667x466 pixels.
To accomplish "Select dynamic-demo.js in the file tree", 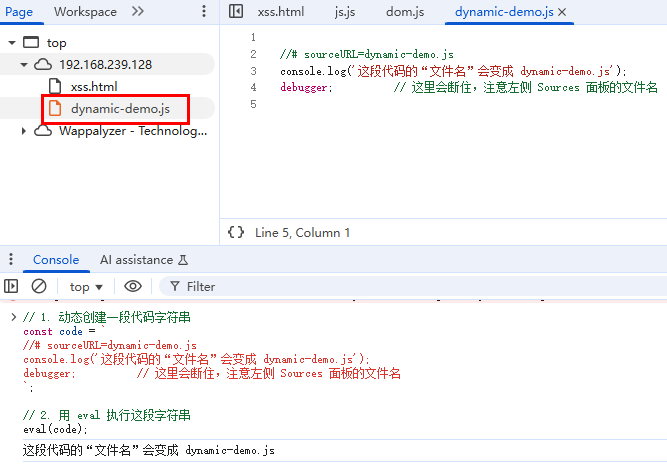I will point(120,109).
